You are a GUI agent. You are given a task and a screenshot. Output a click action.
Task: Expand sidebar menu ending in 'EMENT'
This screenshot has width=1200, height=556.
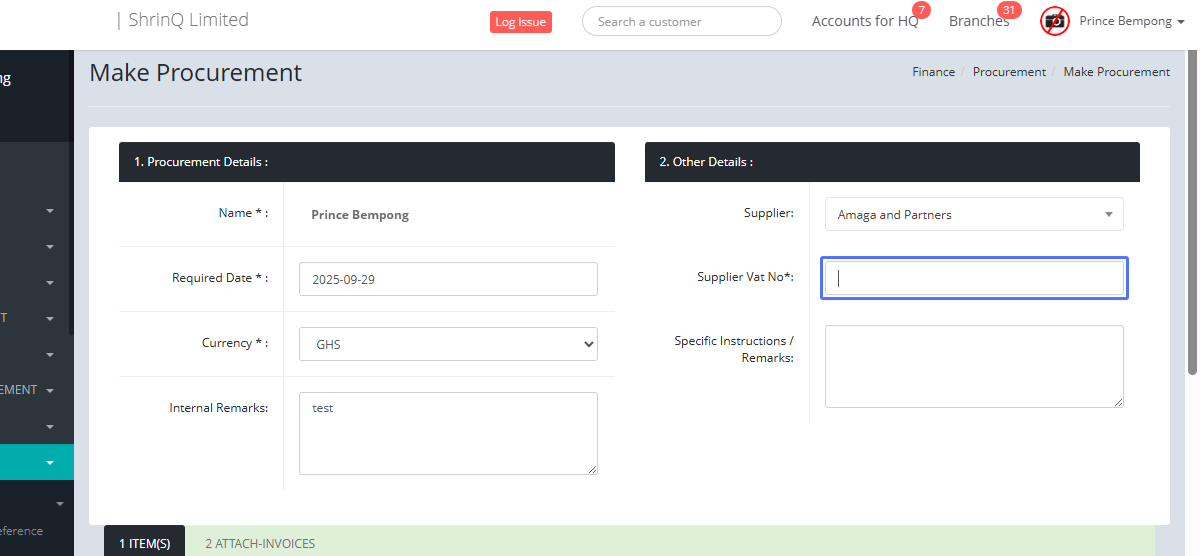50,390
